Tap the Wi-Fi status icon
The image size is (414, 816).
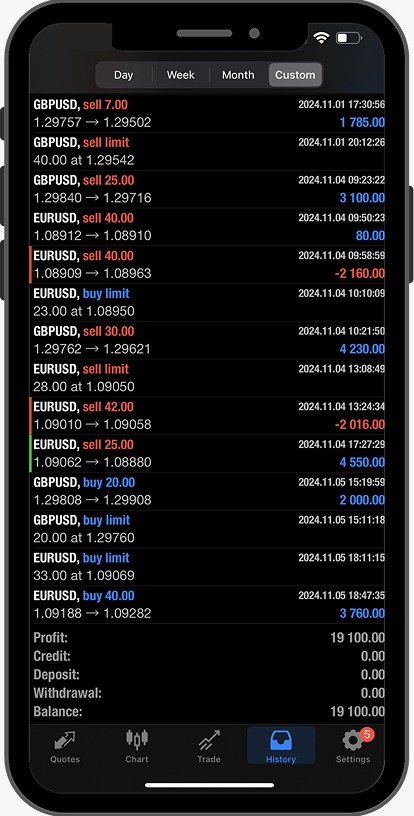coord(321,37)
